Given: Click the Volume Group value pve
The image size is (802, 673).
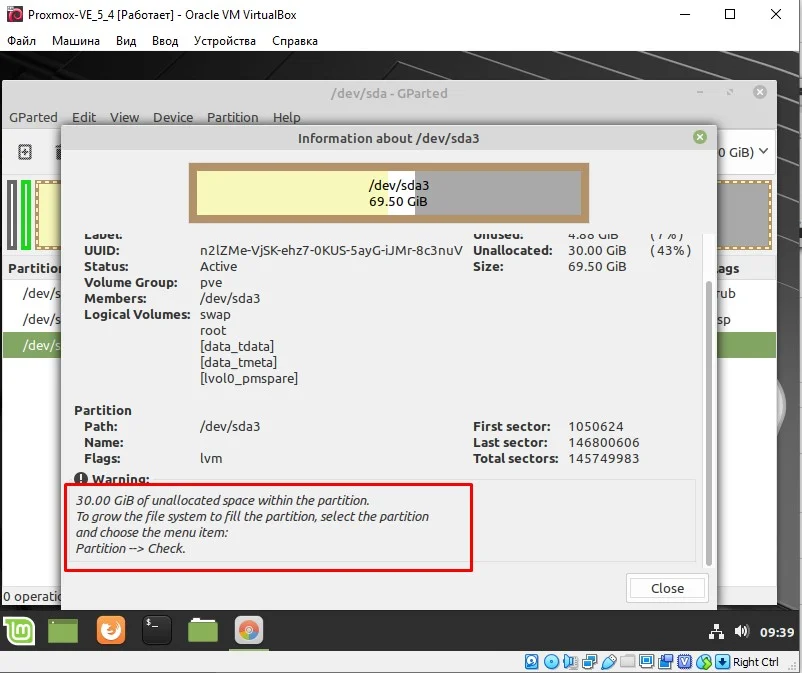Looking at the screenshot, I should tap(211, 283).
